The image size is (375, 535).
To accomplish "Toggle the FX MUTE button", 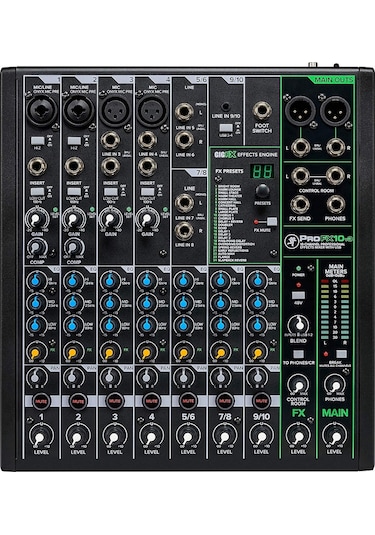I will click(x=272, y=222).
